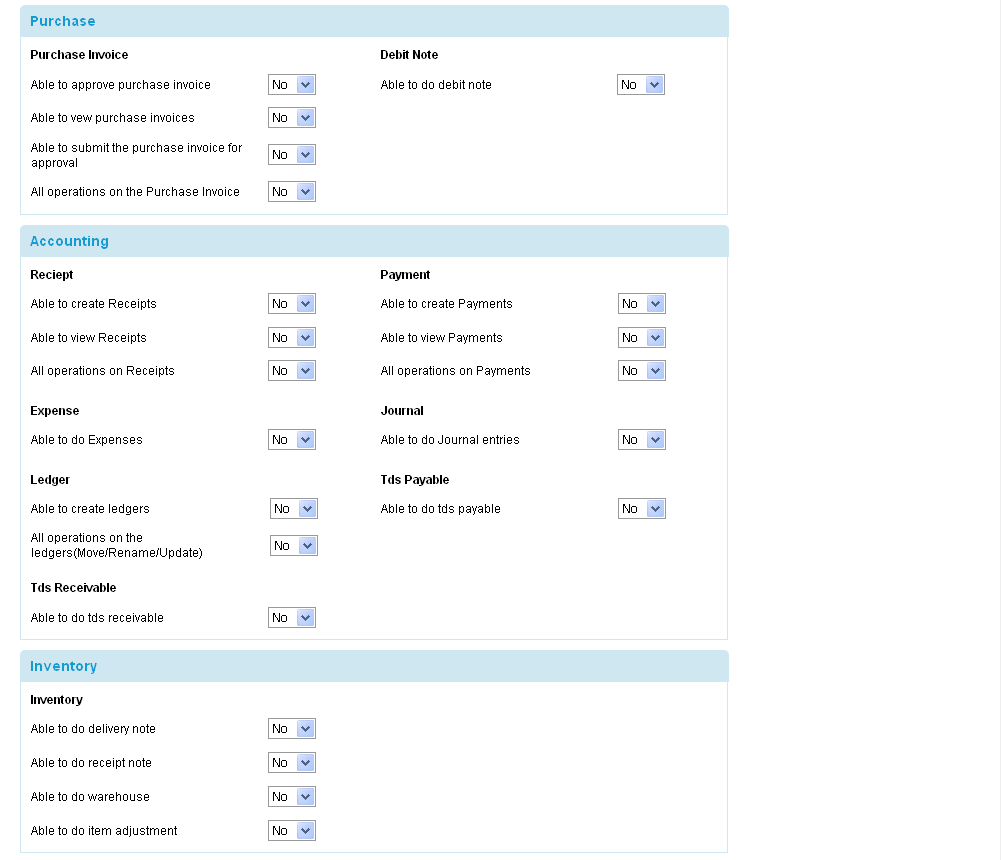The width and height of the screenshot is (1001, 860).
Task: Open the 'Able to create Receipts' dropdown
Action: (291, 303)
